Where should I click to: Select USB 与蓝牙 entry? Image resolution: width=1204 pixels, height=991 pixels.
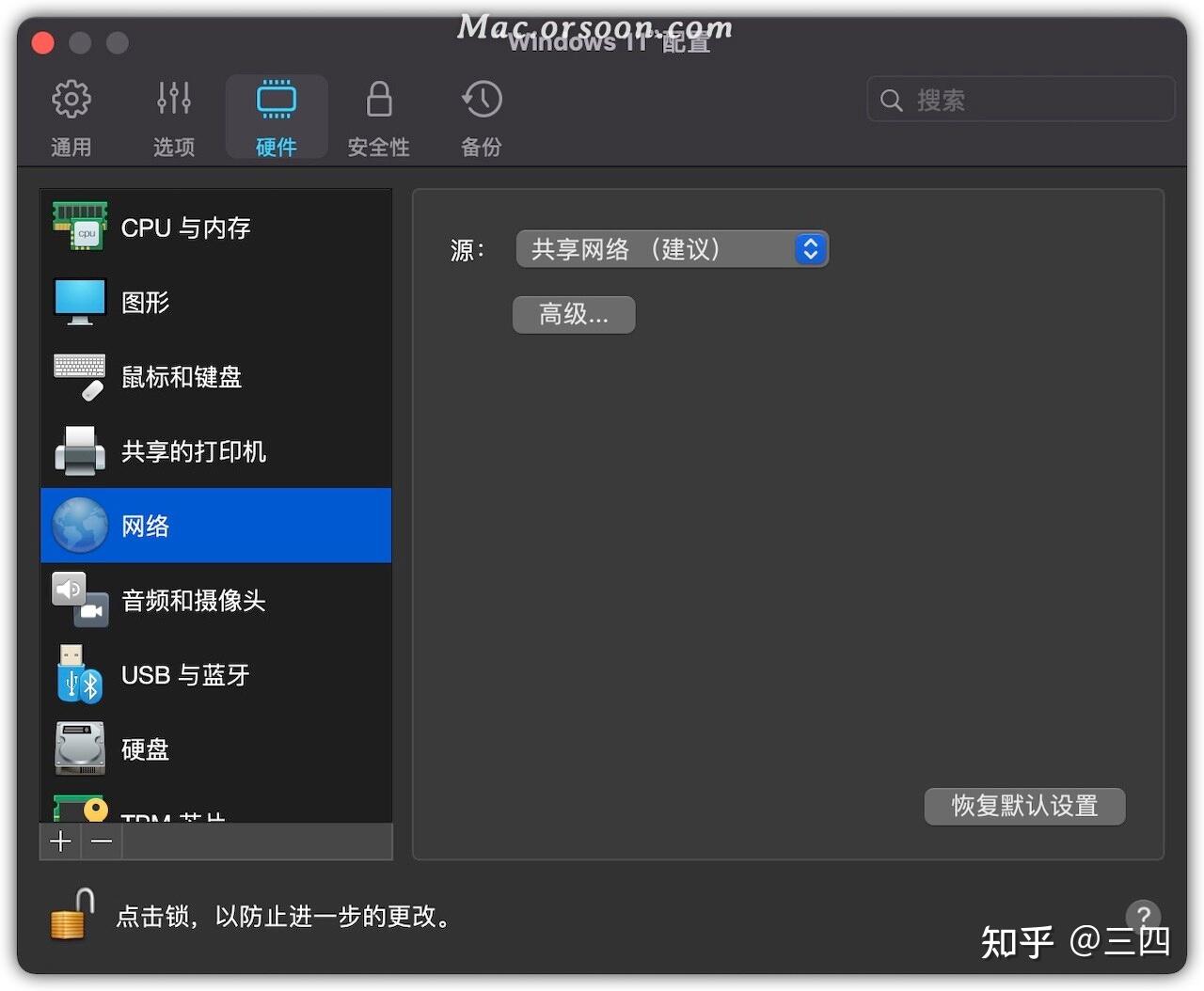(x=216, y=674)
